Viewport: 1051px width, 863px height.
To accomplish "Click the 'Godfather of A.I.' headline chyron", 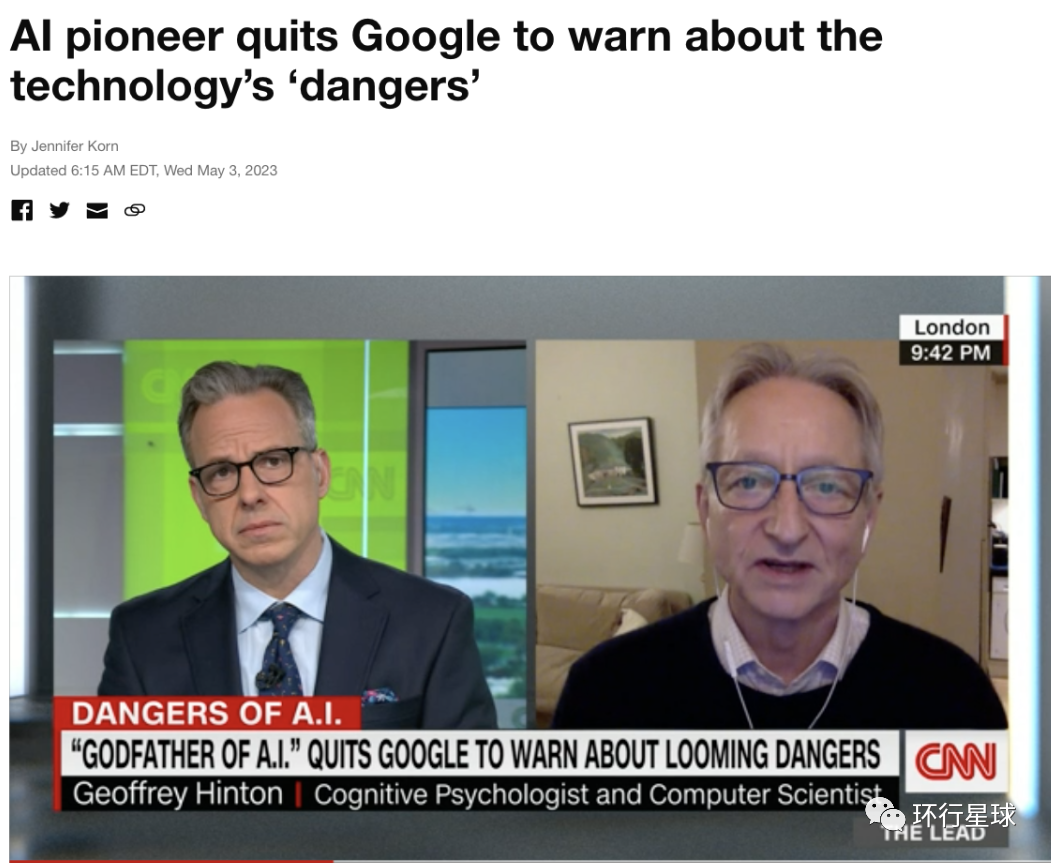I will (x=476, y=754).
